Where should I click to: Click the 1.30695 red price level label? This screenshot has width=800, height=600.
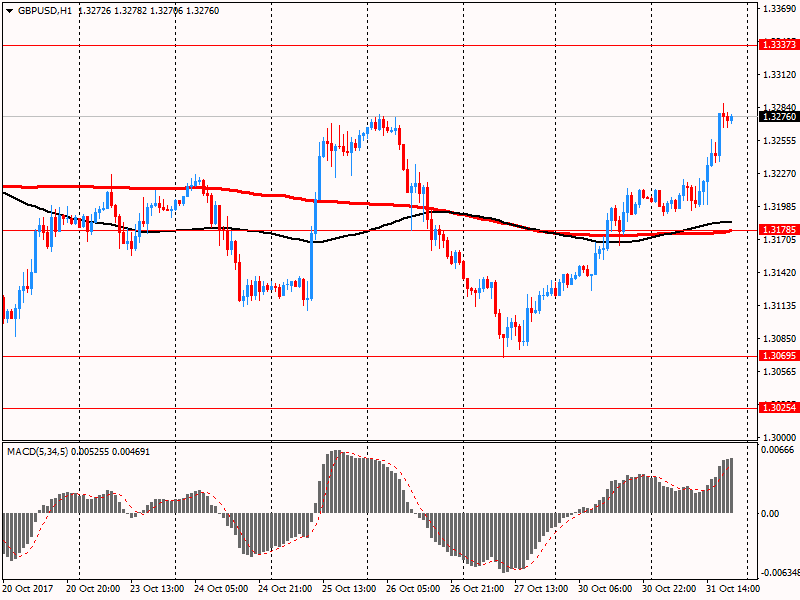pyautogui.click(x=779, y=356)
